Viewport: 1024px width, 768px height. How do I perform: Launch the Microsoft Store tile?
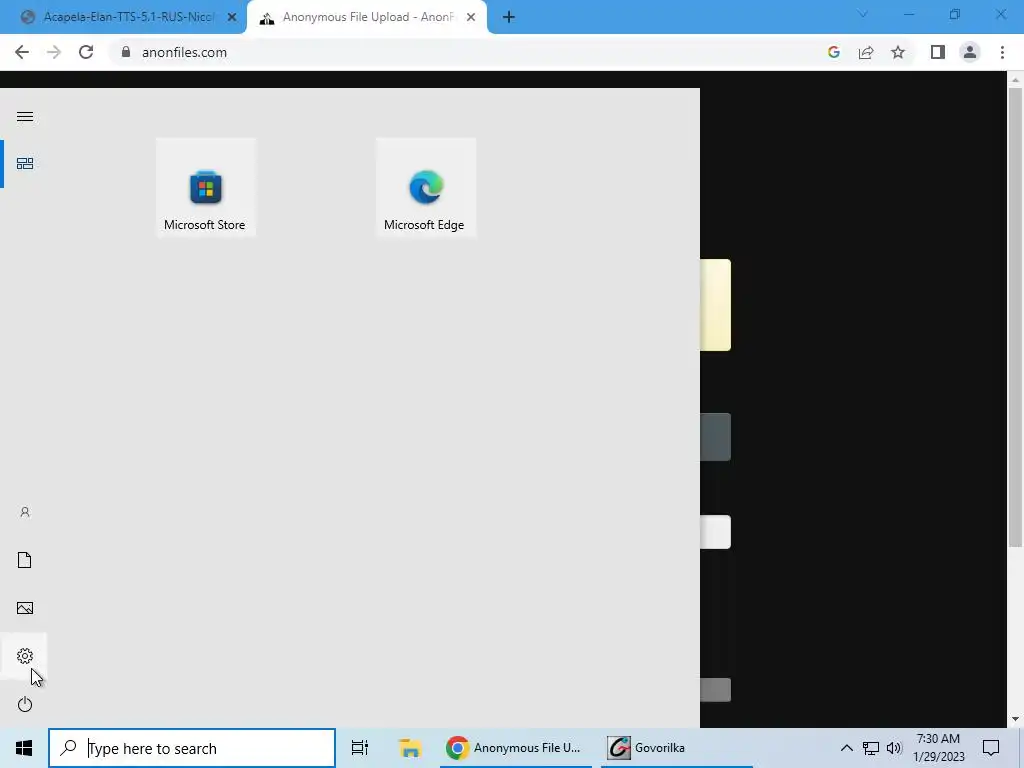[x=206, y=187]
